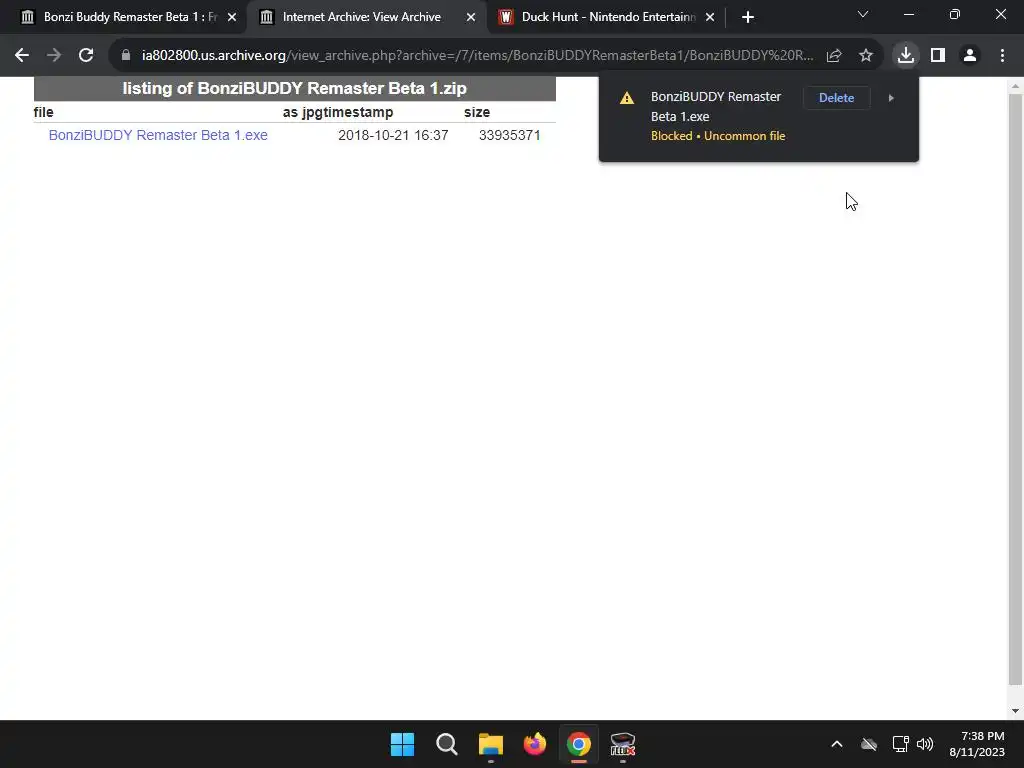Click the timestamp 2018-10-21 16:37
This screenshot has height=768, width=1024.
tap(393, 135)
